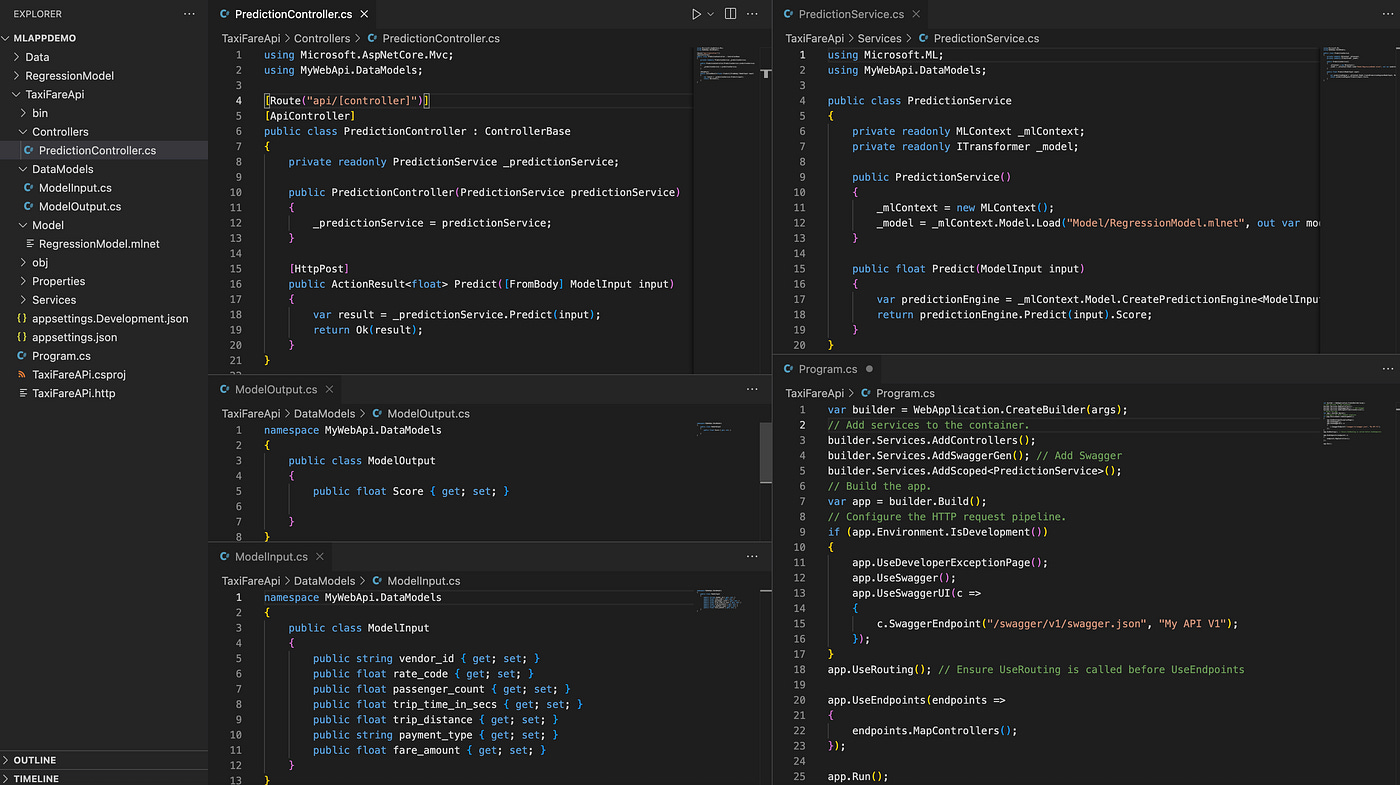
Task: Click the Run play icon in editor toolbar
Action: [x=696, y=14]
